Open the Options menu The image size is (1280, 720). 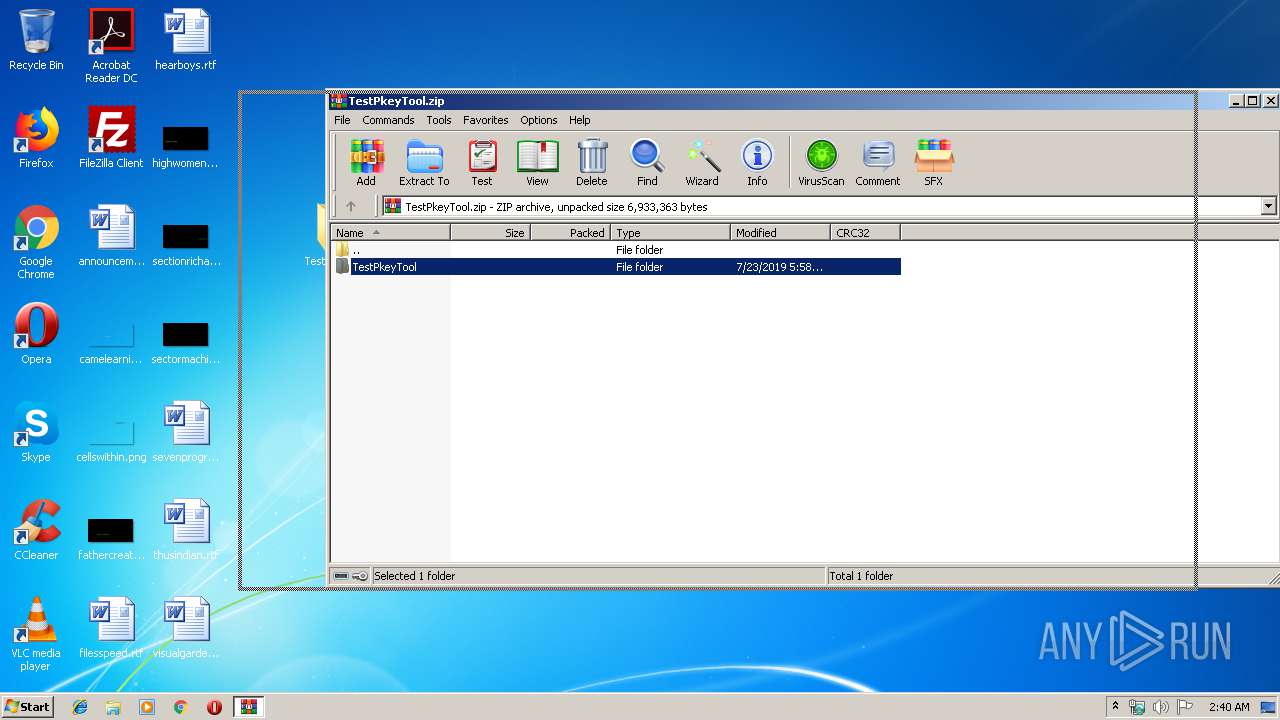[539, 120]
